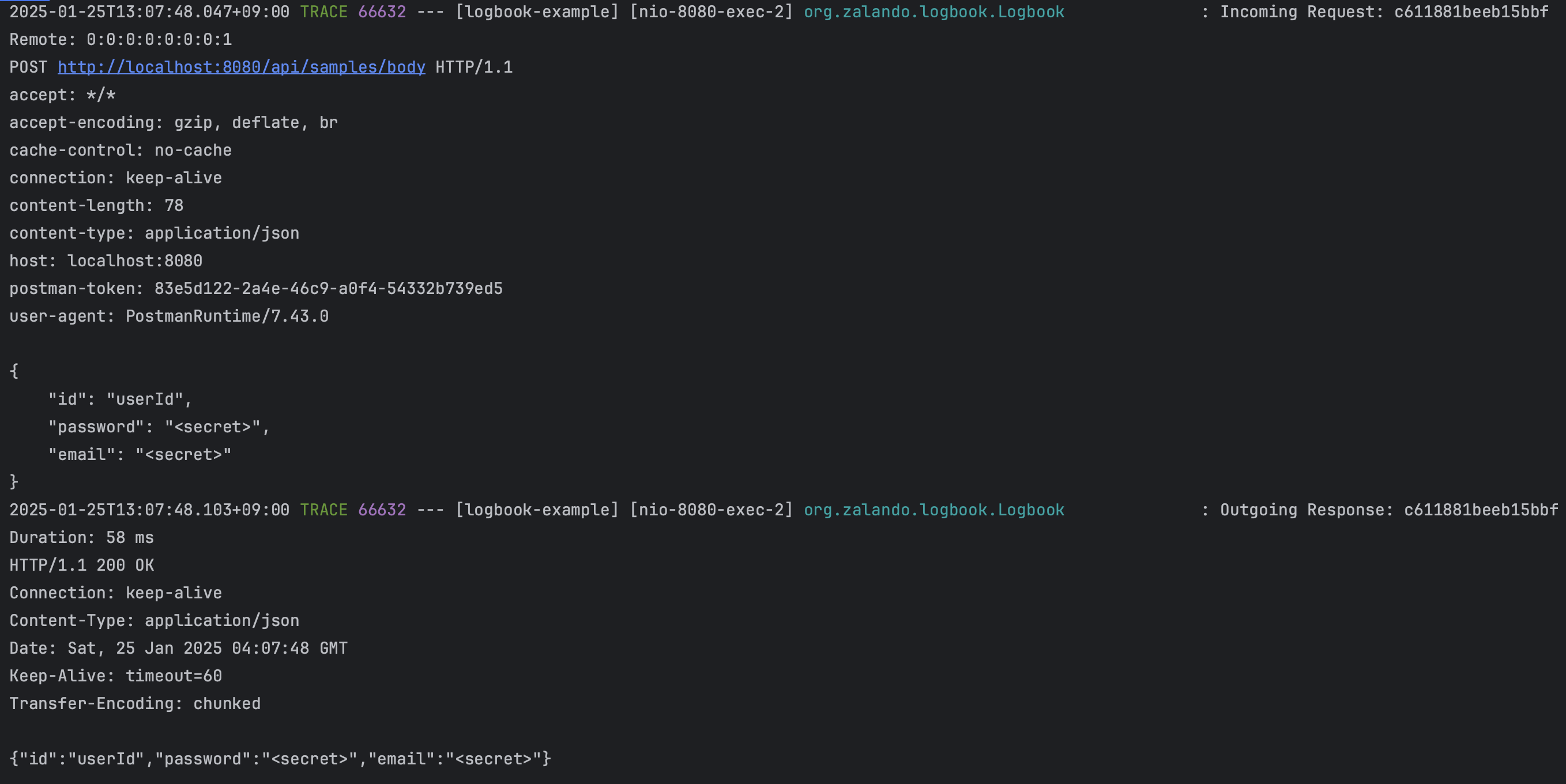Click first org.zalando.logbook.Logbook logger name

coord(933,12)
